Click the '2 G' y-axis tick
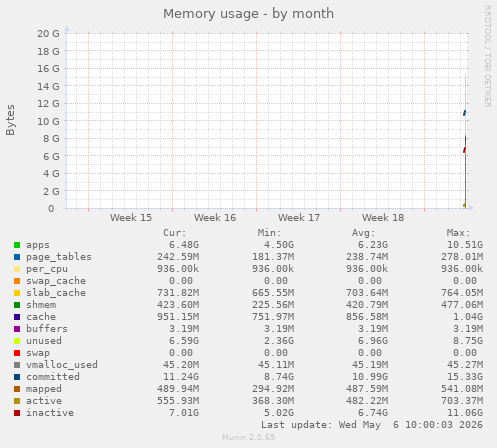Viewport: 497px width, 448px height. pos(51,191)
